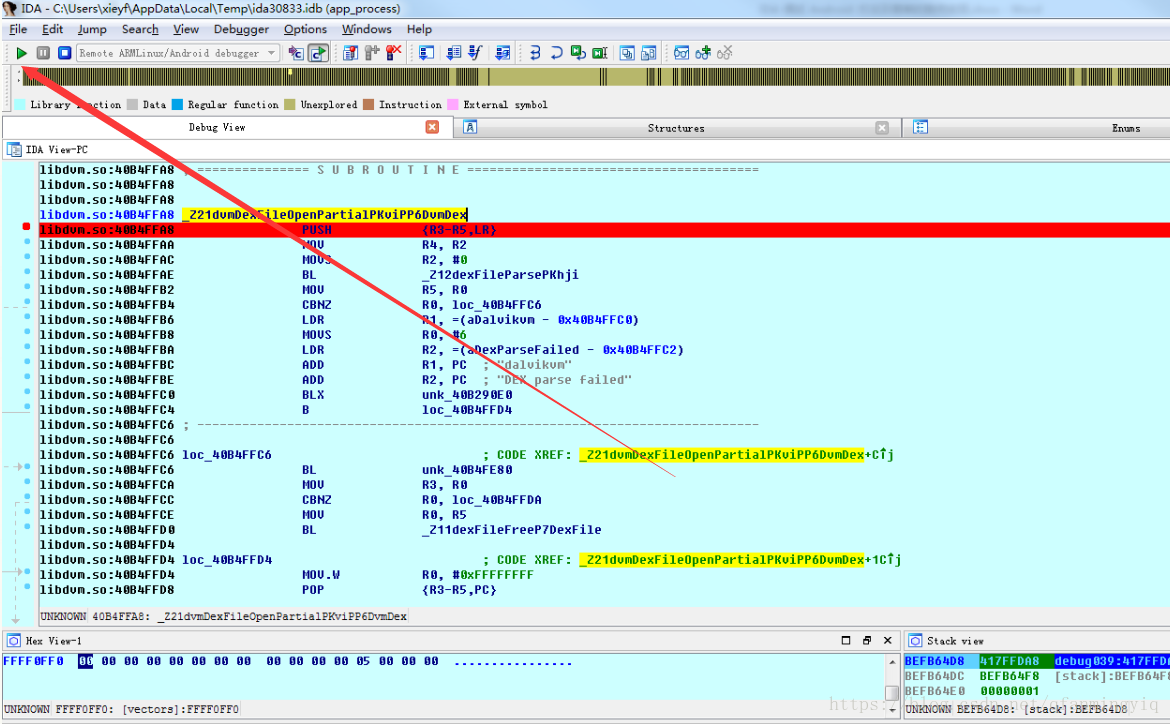Screen dimensions: 1170x724
Task: Click the Run to cursor icon
Action: pos(600,53)
